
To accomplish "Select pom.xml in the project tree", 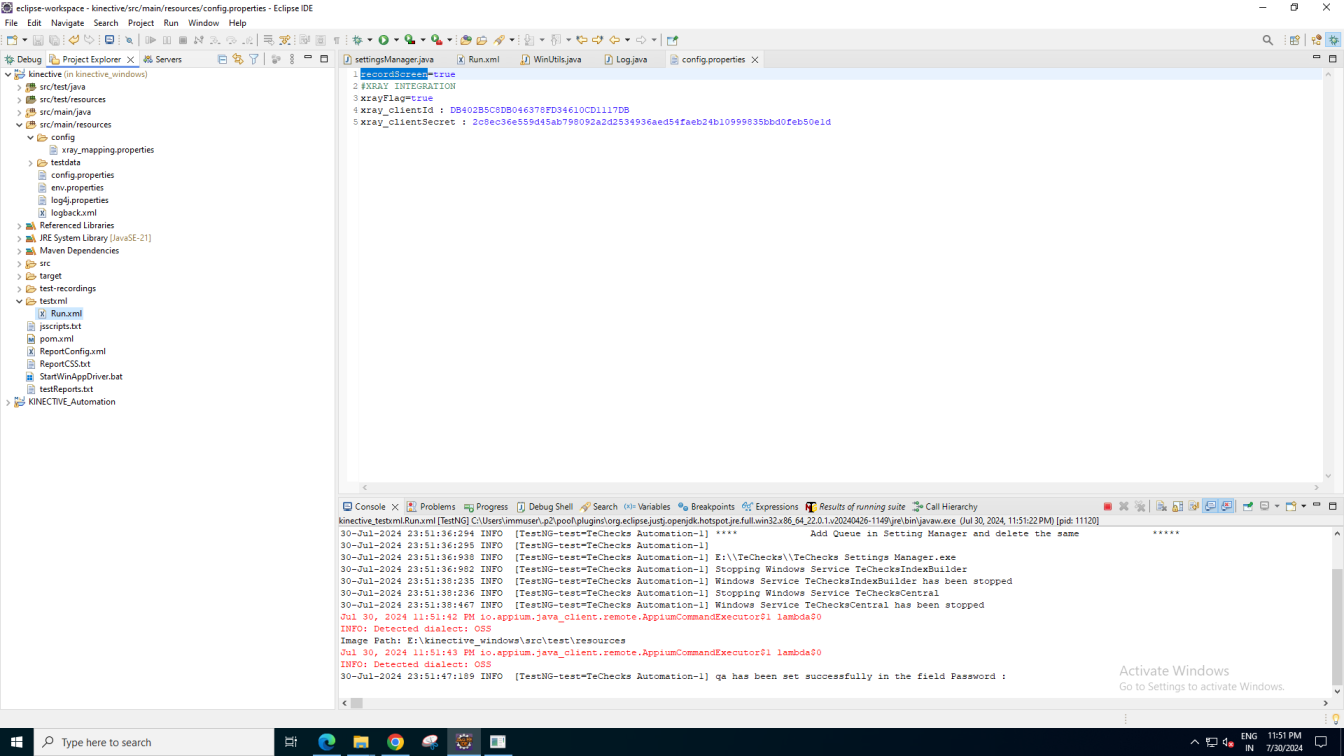I will point(56,339).
